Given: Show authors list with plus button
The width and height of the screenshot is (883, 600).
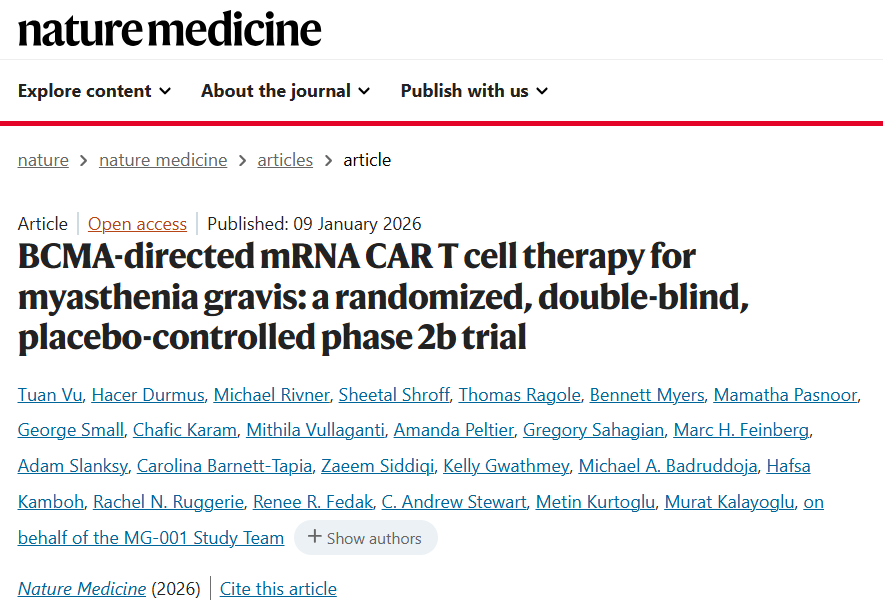Looking at the screenshot, I should 364,538.
